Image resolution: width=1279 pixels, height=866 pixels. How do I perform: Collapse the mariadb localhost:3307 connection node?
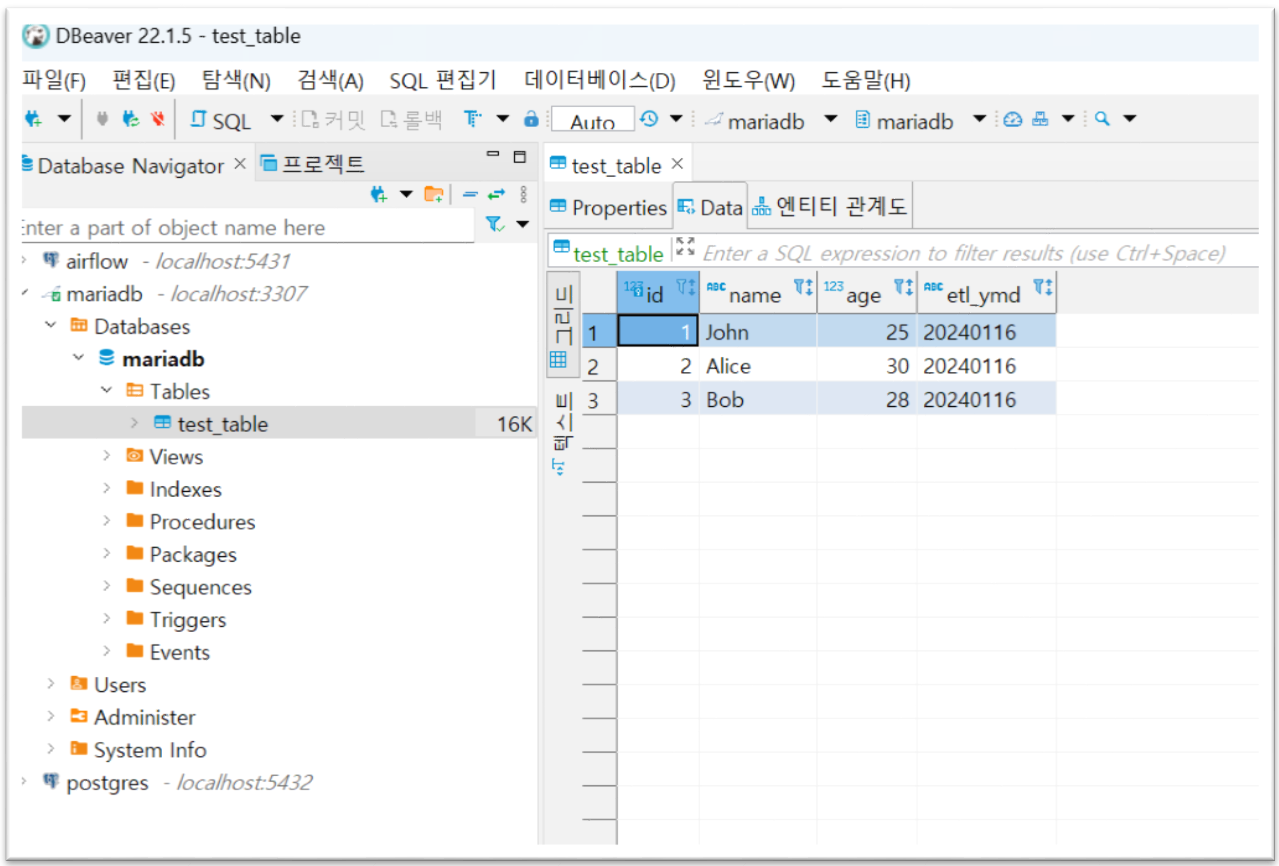[24, 293]
